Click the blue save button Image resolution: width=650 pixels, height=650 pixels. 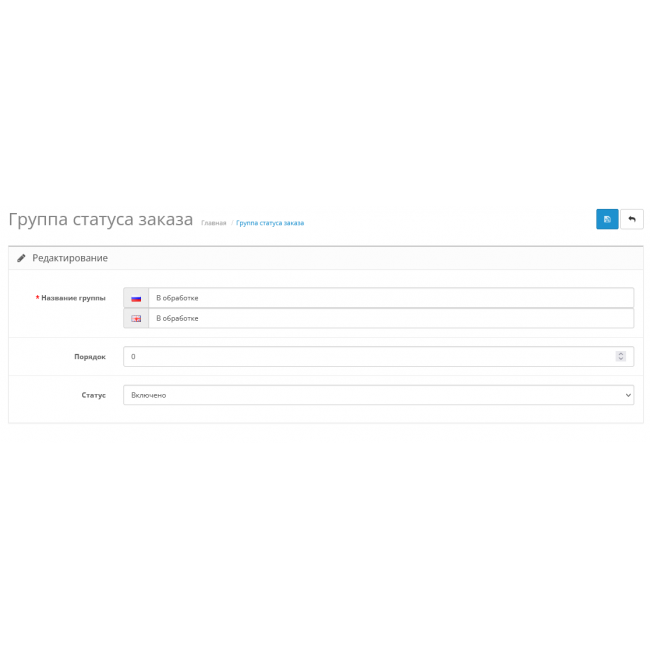[x=607, y=219]
